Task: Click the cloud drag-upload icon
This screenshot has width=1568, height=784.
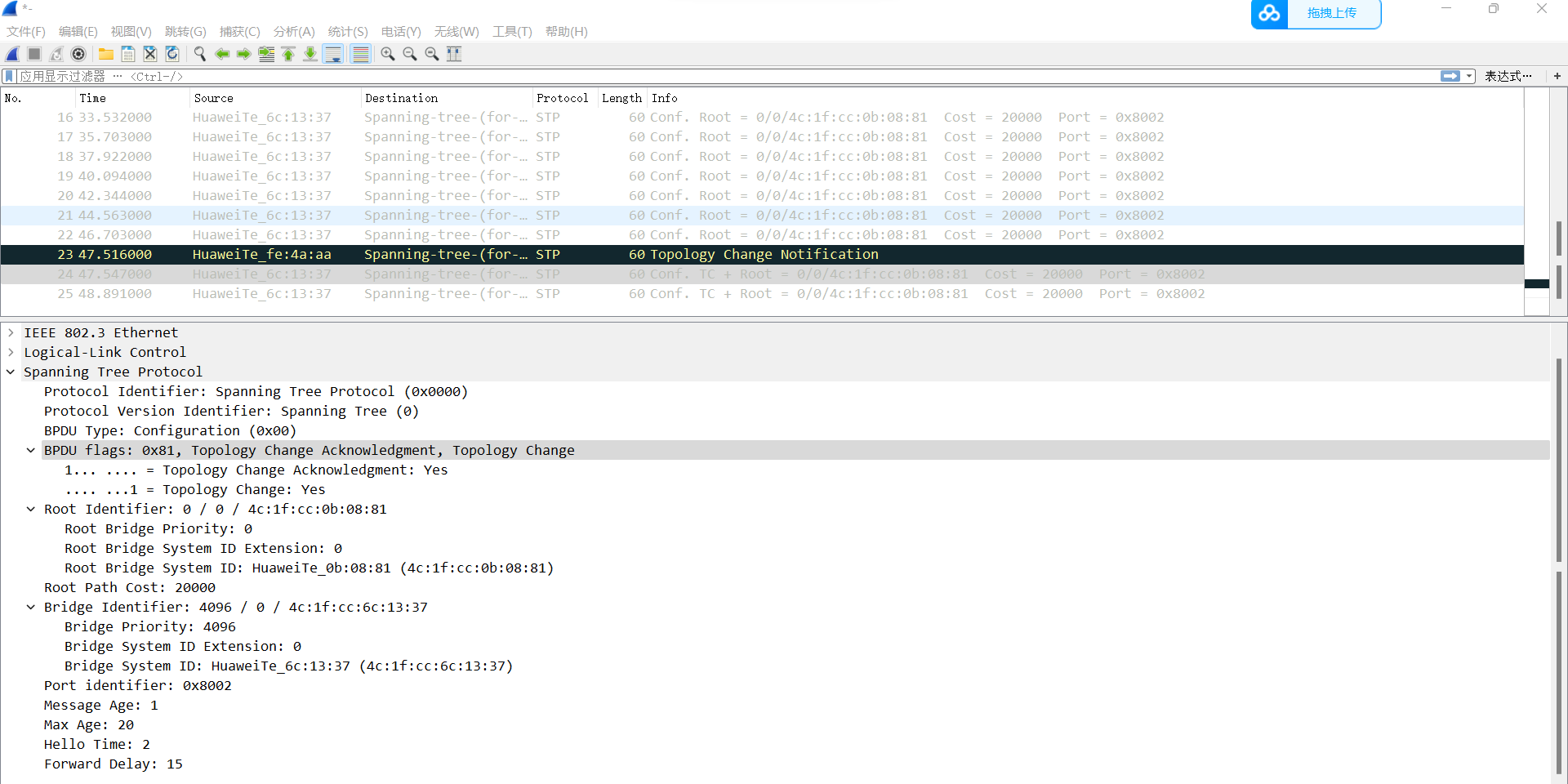Action: coord(1269,13)
